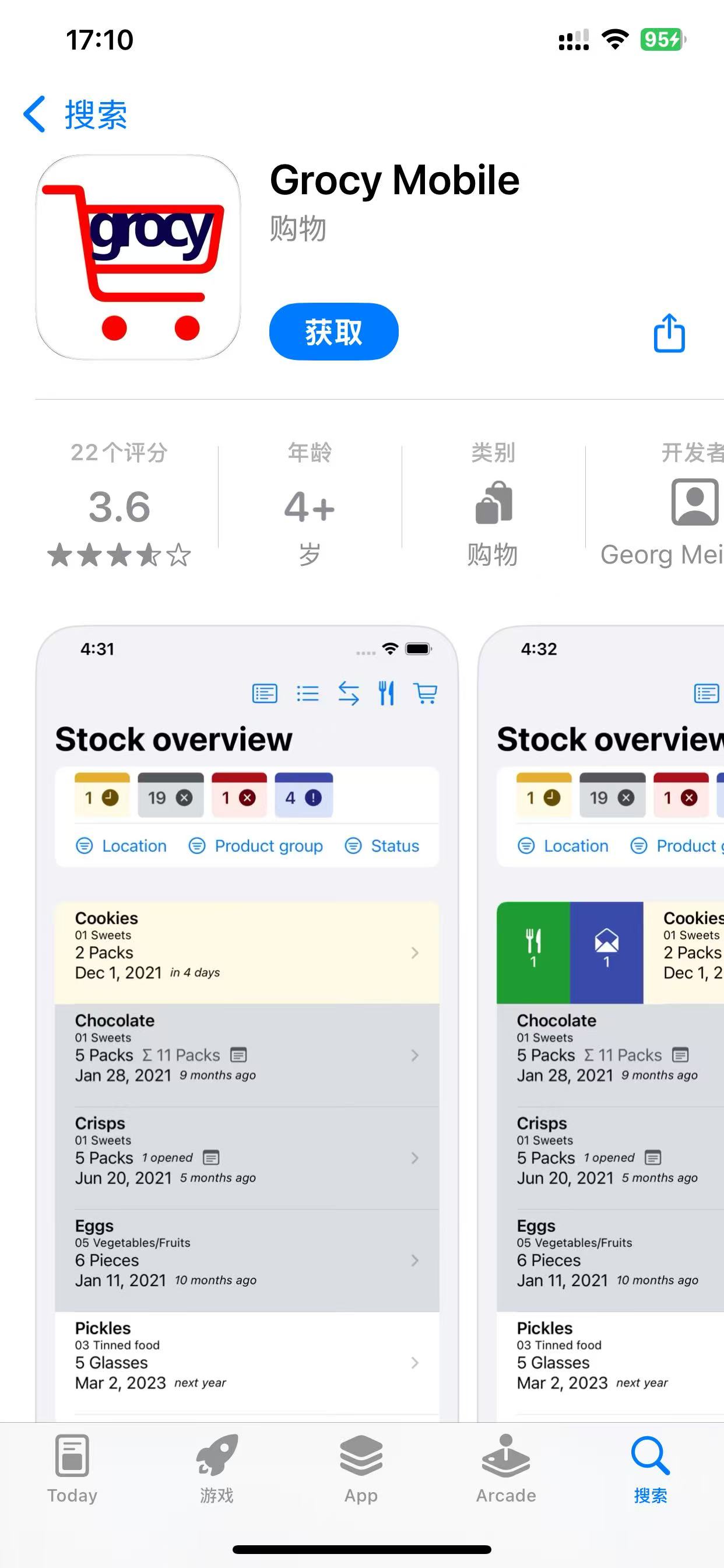The image size is (724, 1568).
Task: Tap the back chevron to 搜索
Action: point(34,114)
